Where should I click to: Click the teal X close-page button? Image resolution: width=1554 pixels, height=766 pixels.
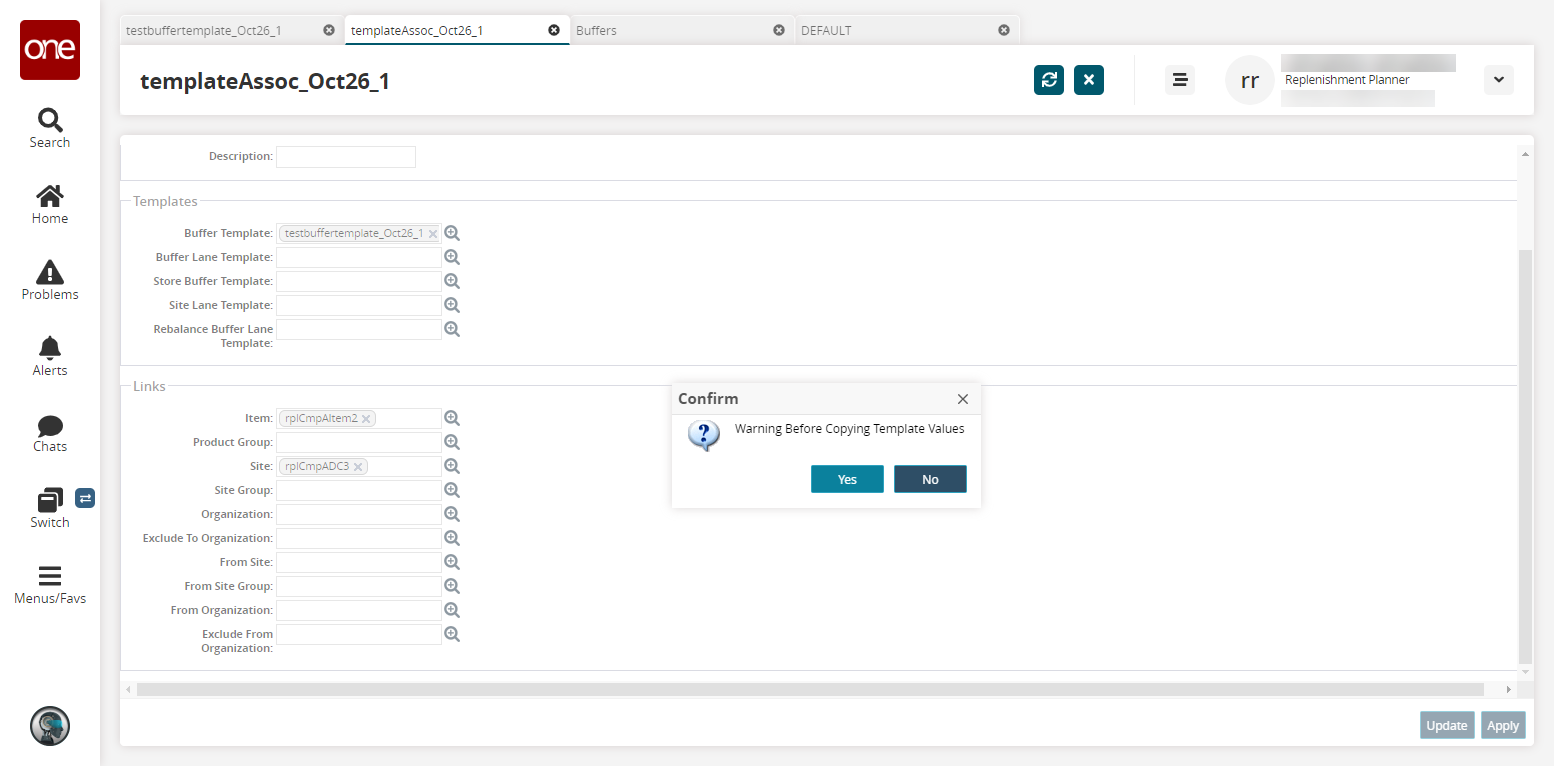pos(1089,80)
